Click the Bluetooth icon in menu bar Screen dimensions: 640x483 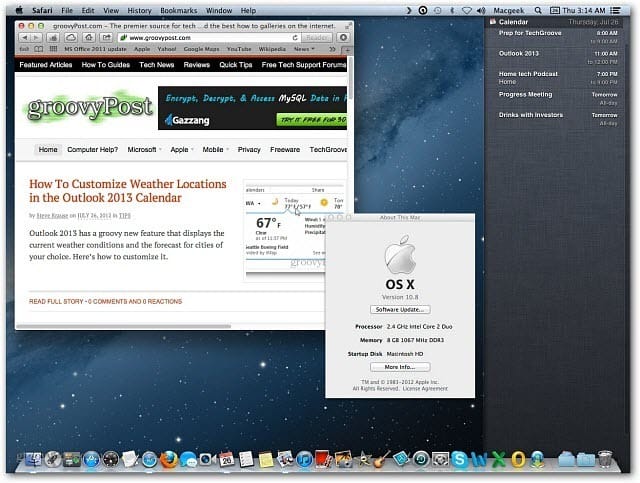click(452, 11)
